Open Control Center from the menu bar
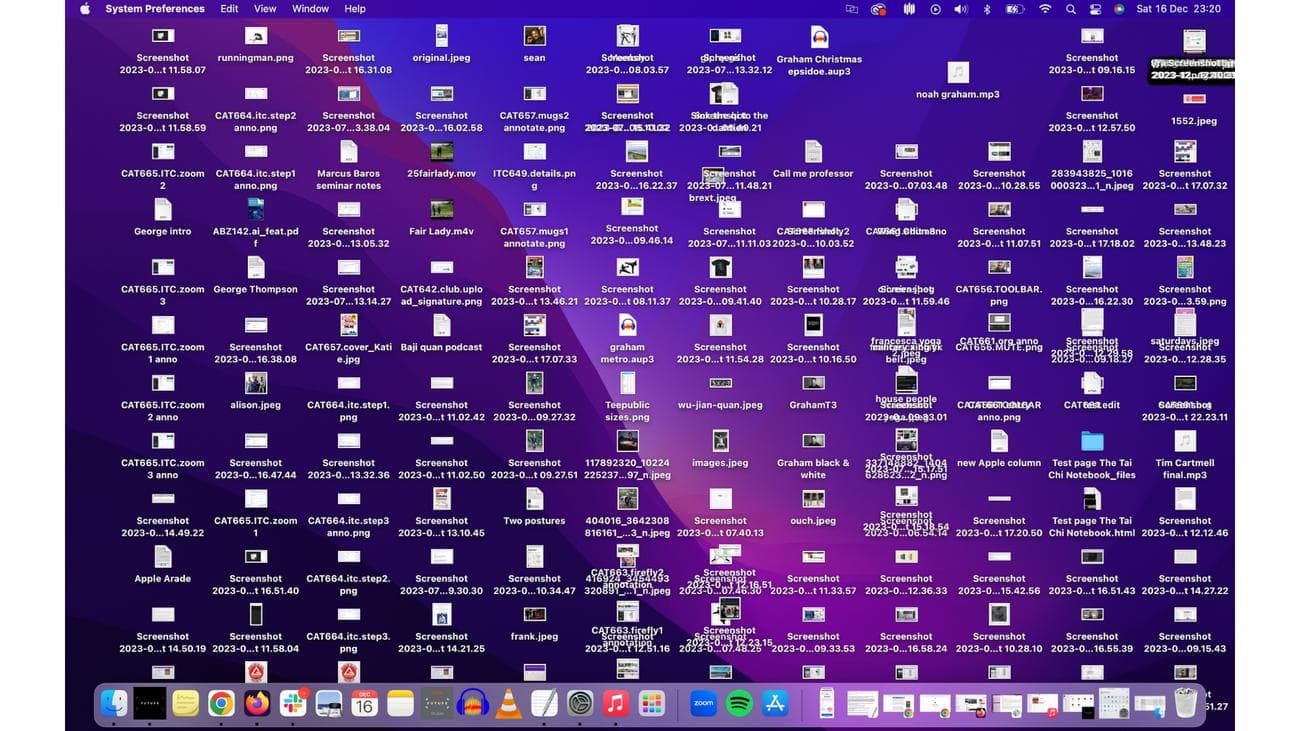1300x731 pixels. 1096,8
